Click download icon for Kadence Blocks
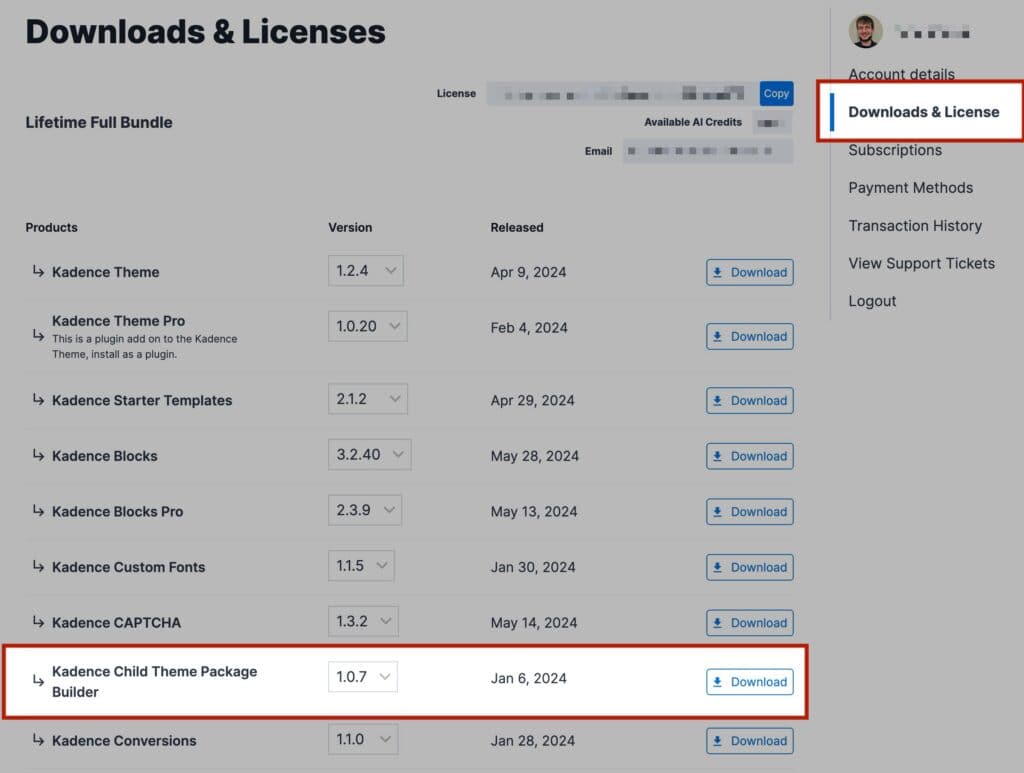1024x773 pixels. 718,456
